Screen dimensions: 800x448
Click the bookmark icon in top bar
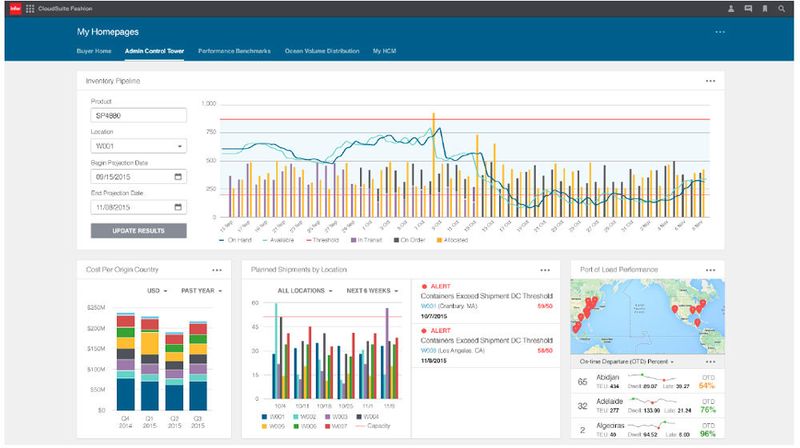pos(765,8)
